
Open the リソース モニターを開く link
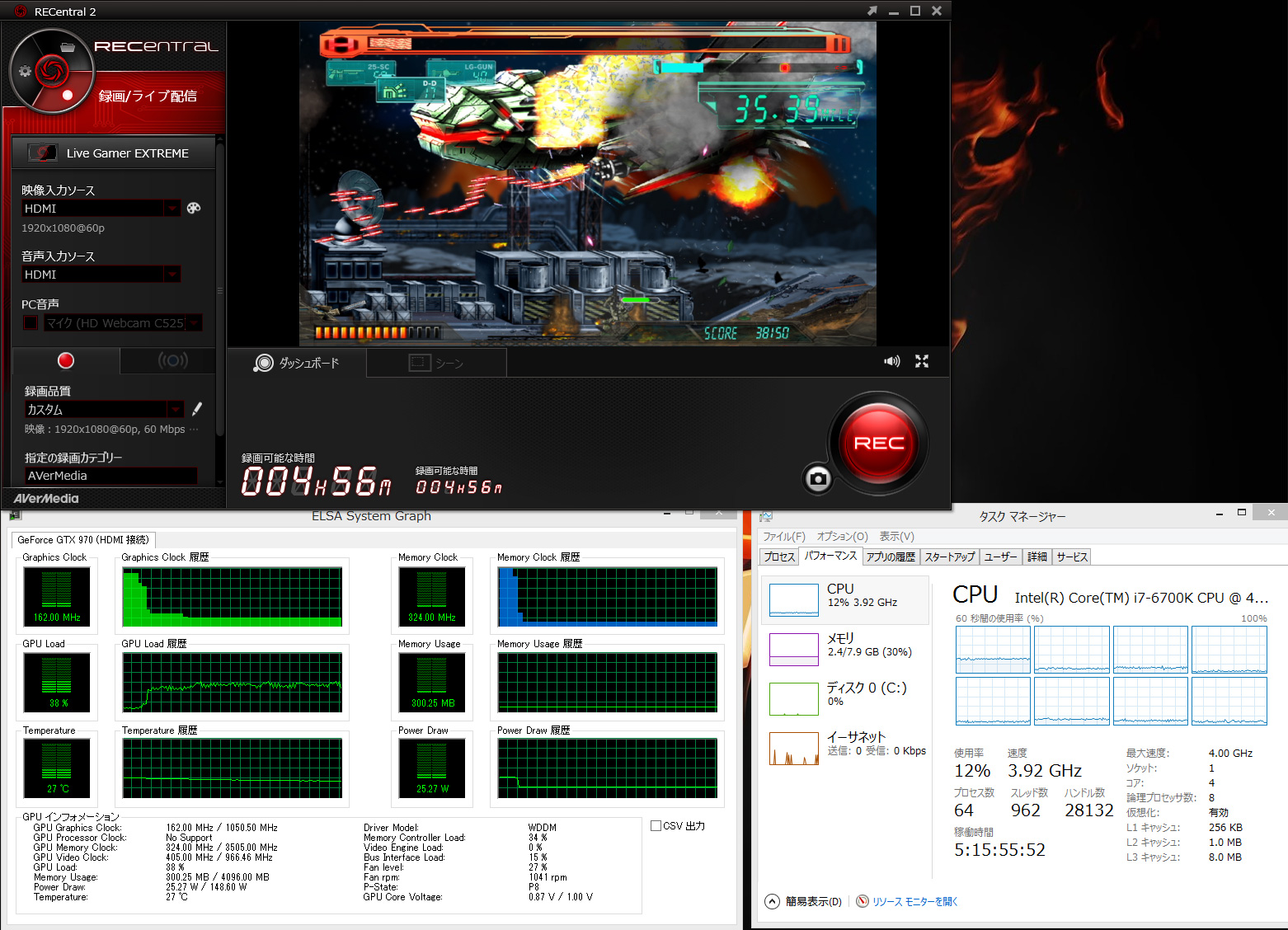click(x=915, y=902)
